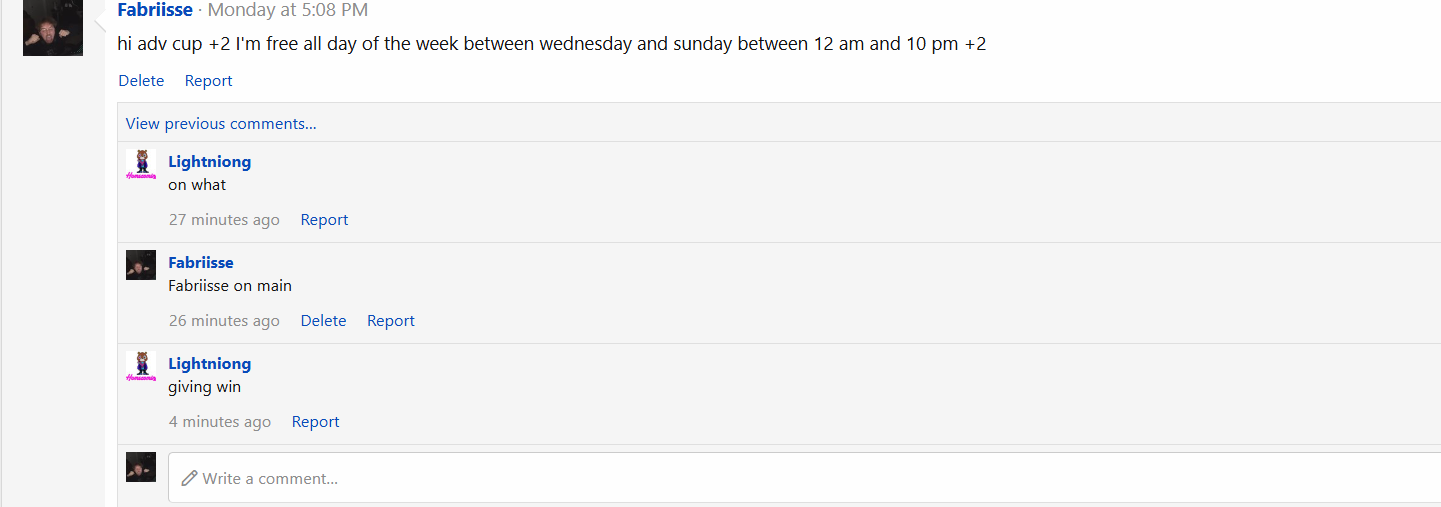Click the "Monday at 5:08 PM" post timestamp

click(288, 10)
